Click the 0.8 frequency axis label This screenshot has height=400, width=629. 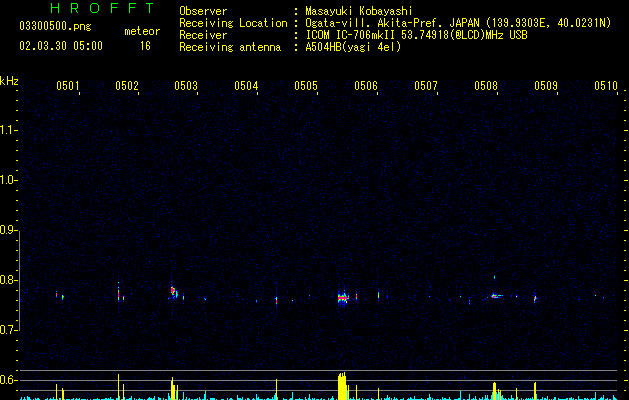tap(8, 280)
